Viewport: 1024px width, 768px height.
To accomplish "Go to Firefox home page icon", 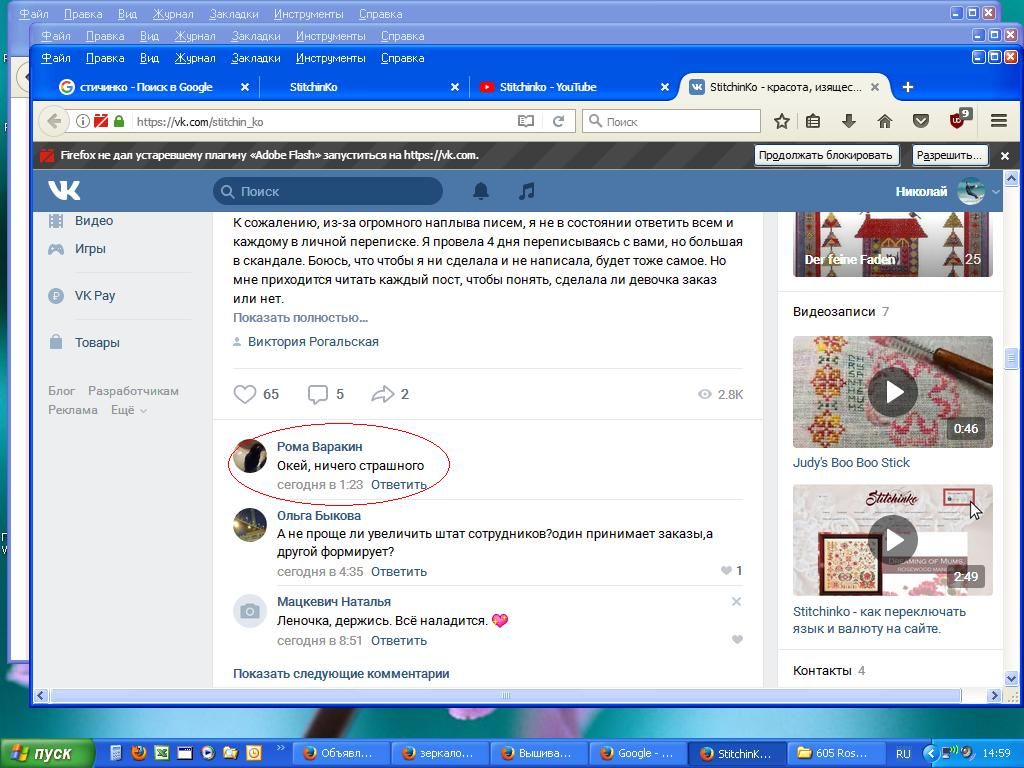I will pos(884,121).
